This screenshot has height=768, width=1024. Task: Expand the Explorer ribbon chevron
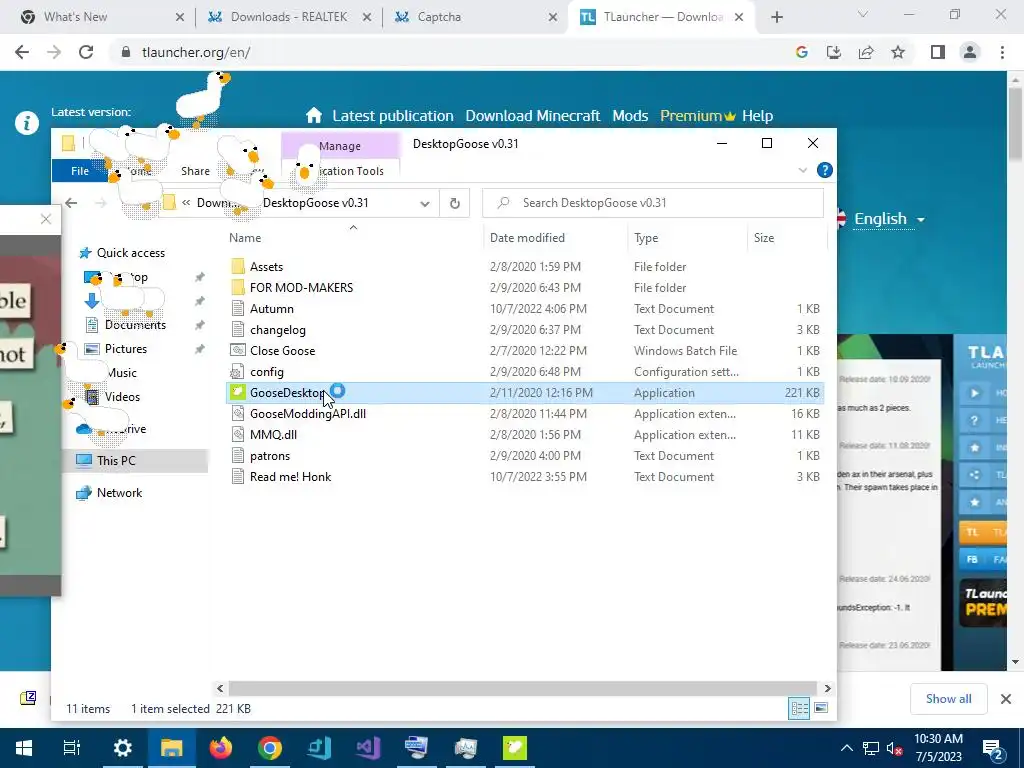tap(803, 170)
